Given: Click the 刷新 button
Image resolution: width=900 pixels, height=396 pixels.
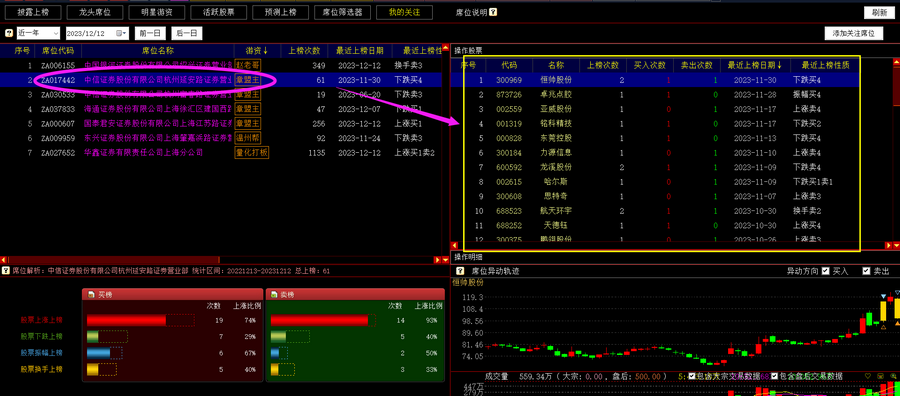Looking at the screenshot, I should [x=880, y=13].
